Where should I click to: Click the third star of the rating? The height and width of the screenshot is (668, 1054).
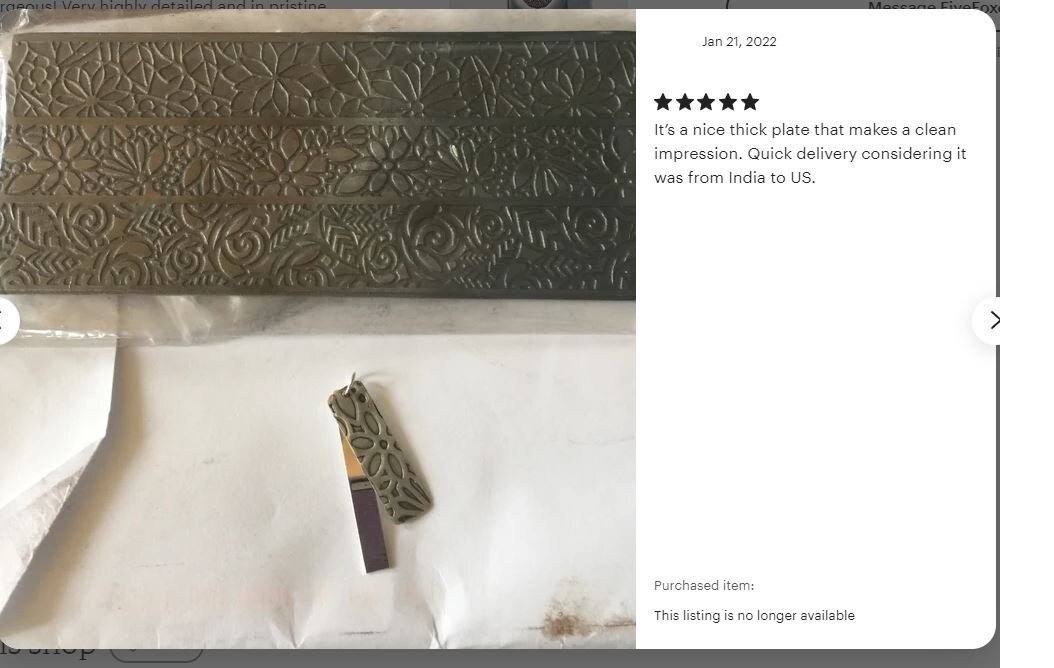tap(706, 102)
